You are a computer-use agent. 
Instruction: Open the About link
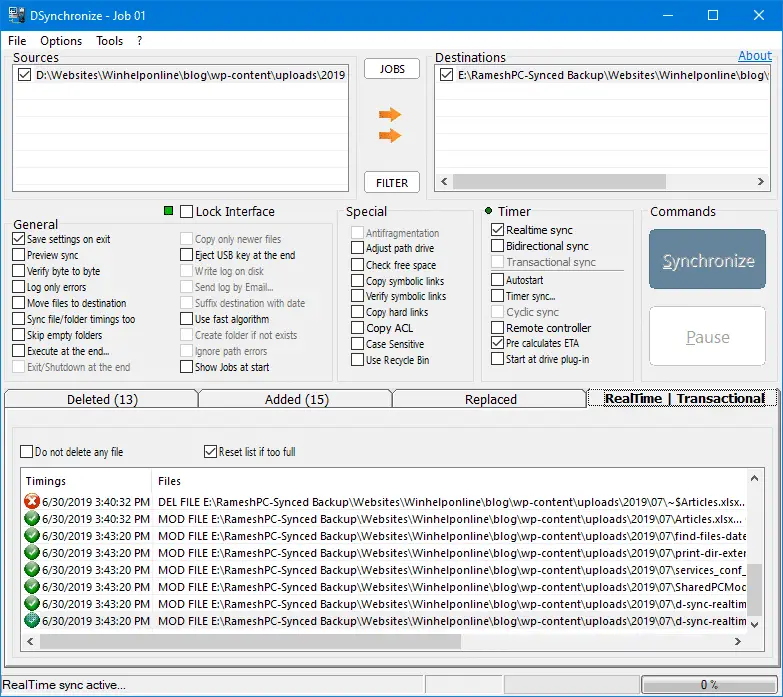(x=755, y=55)
